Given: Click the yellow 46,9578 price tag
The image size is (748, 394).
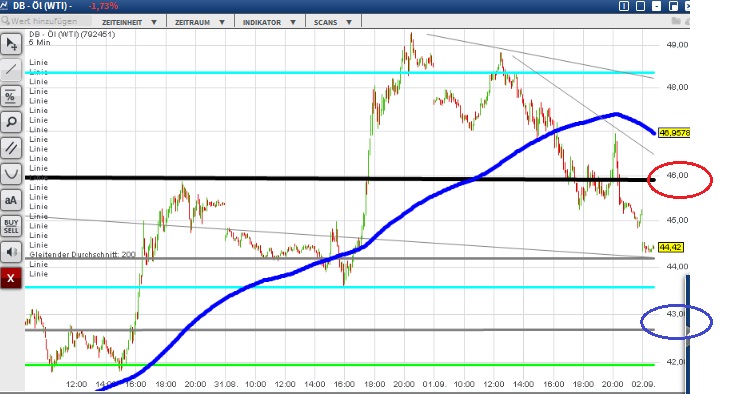Looking at the screenshot, I should pos(674,133).
